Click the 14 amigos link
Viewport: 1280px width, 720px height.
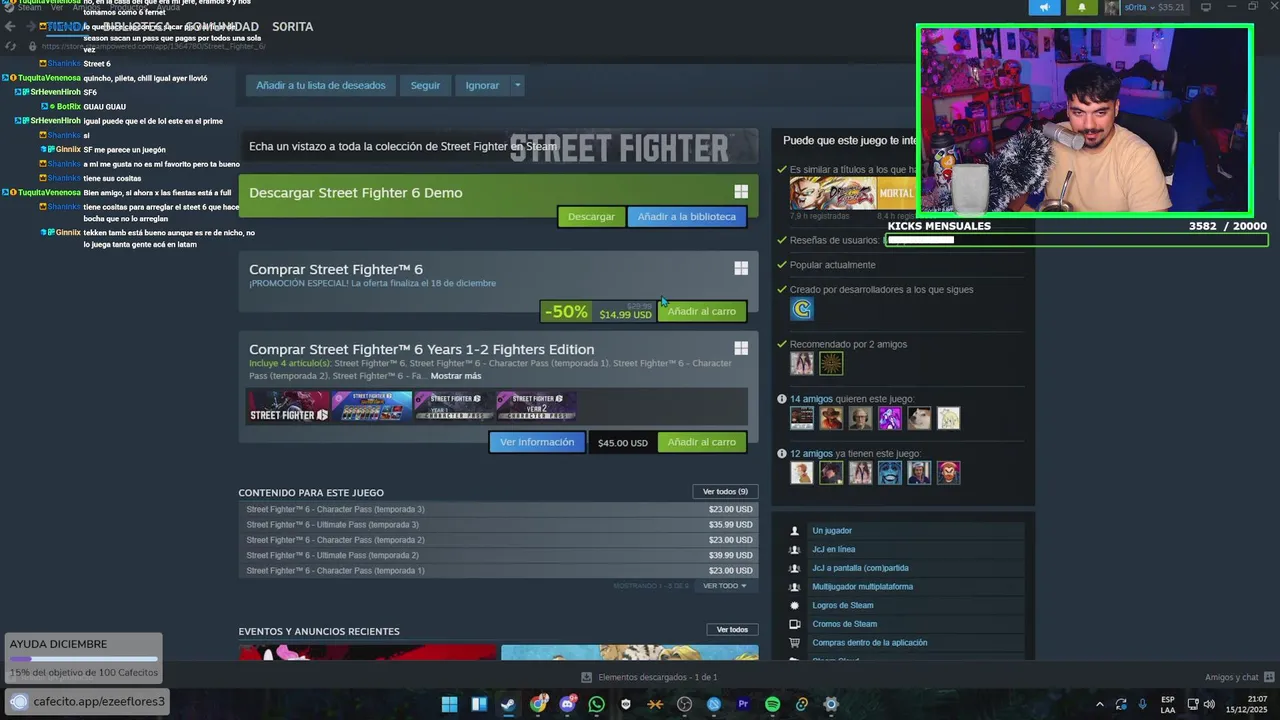[811, 399]
